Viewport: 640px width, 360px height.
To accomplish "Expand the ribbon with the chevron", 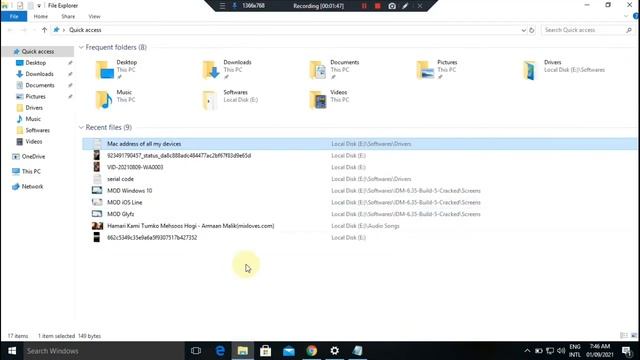I will [x=626, y=16].
